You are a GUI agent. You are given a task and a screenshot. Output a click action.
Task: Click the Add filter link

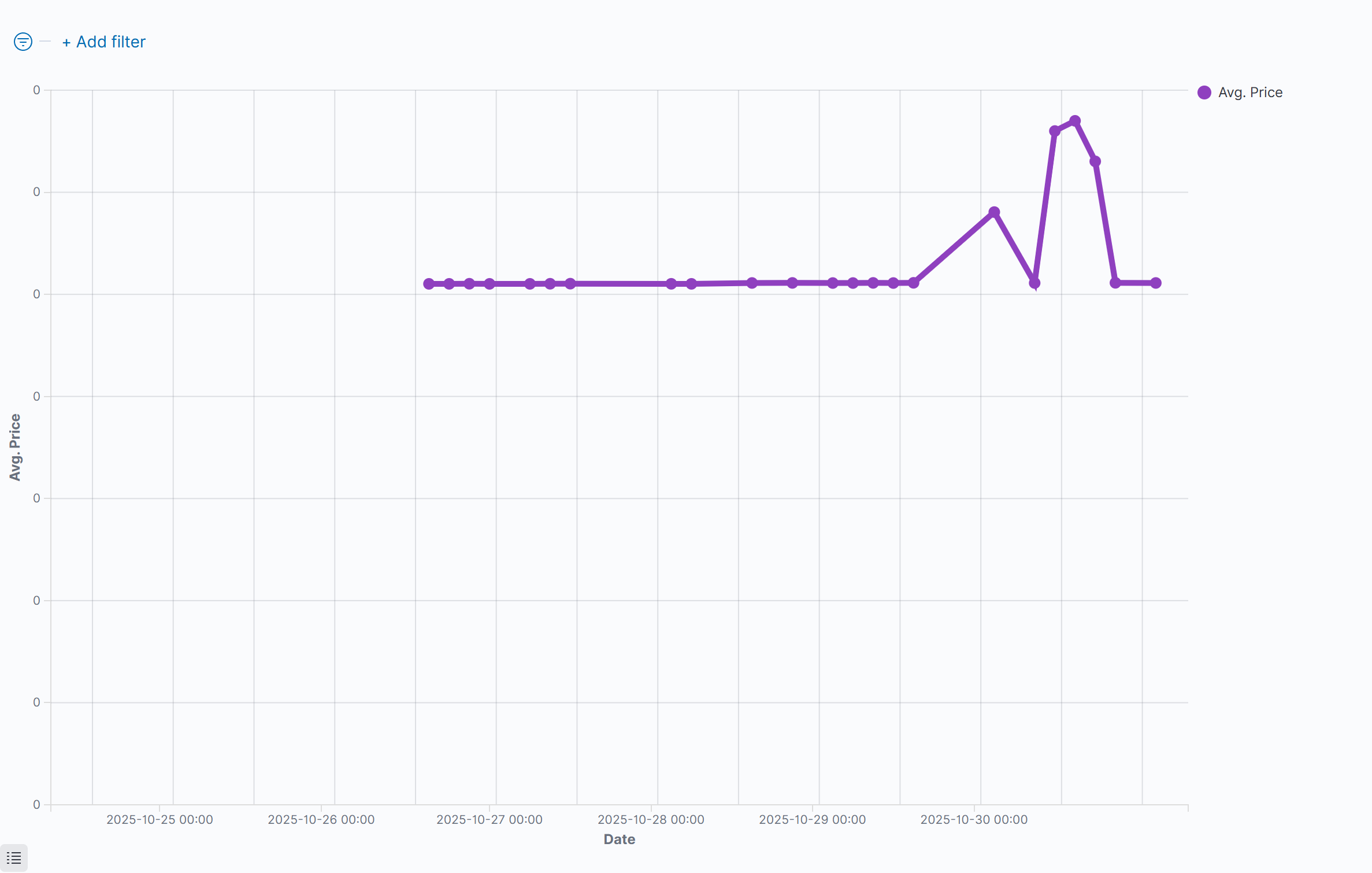coord(104,42)
